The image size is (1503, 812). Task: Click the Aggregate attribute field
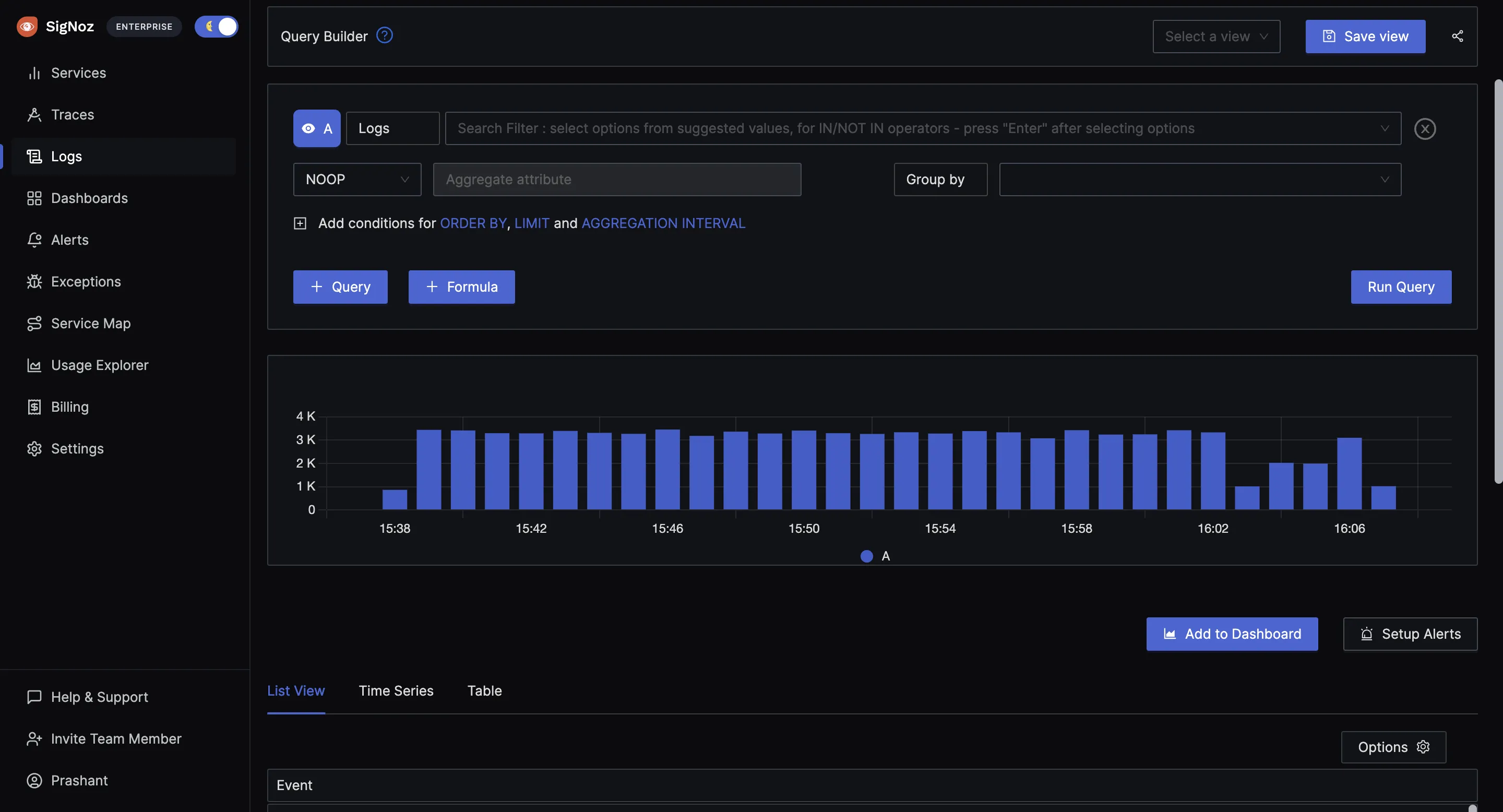(617, 179)
